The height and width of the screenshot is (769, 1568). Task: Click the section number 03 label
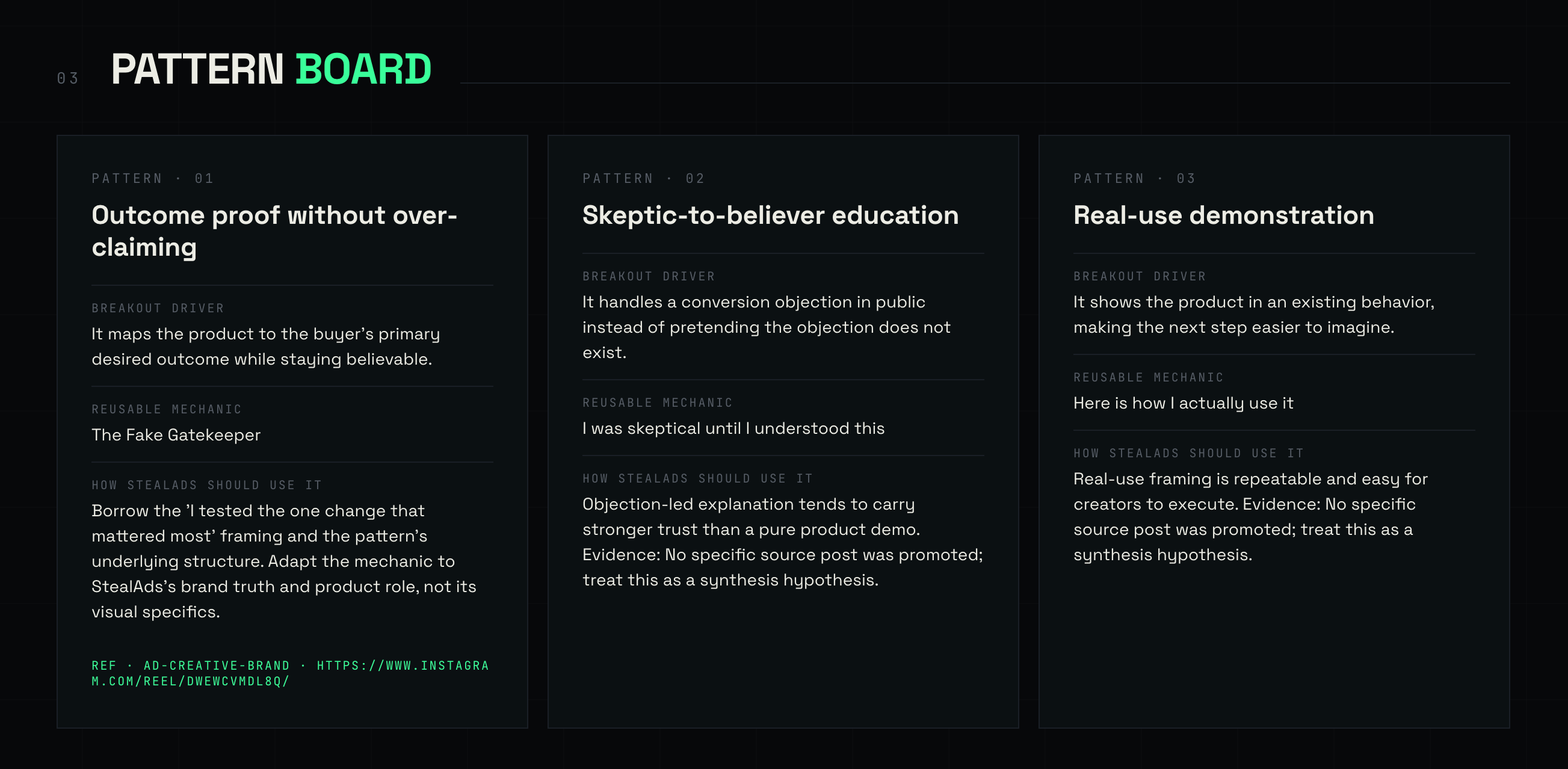pyautogui.click(x=67, y=79)
